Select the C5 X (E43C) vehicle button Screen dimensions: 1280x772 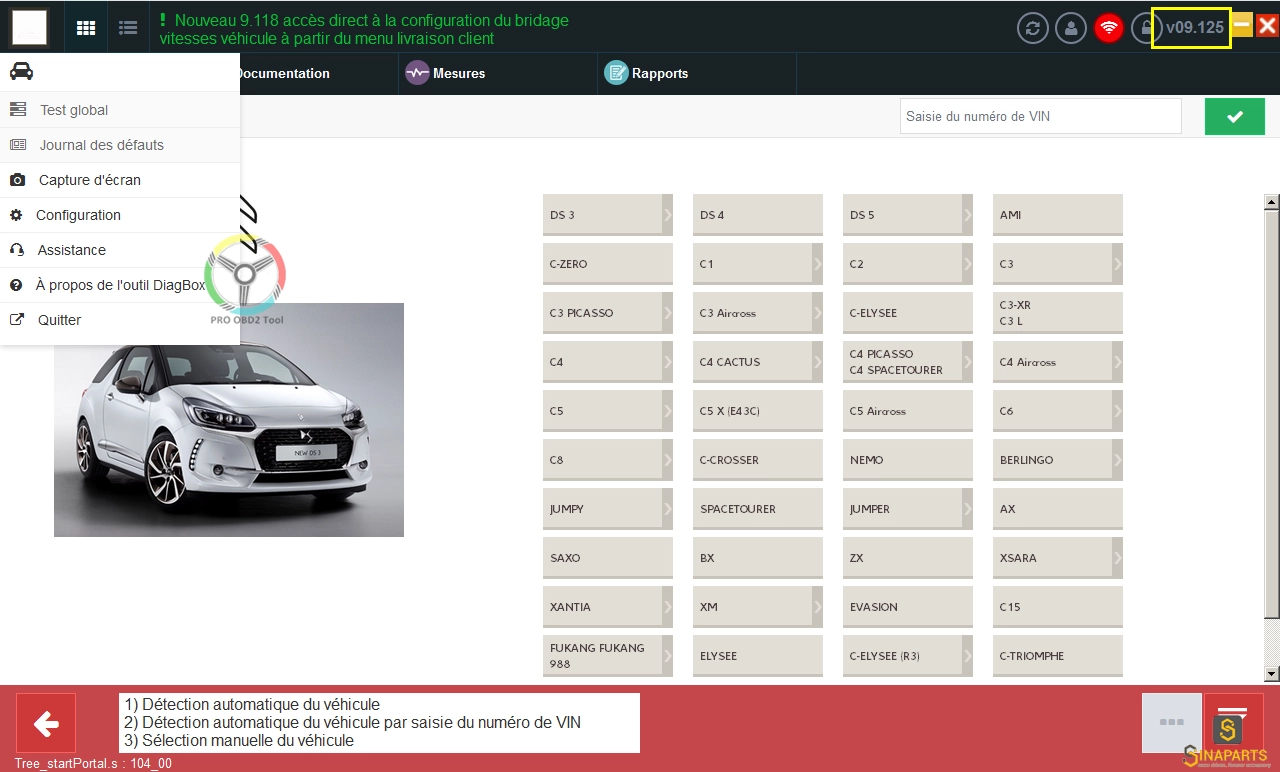tap(758, 411)
